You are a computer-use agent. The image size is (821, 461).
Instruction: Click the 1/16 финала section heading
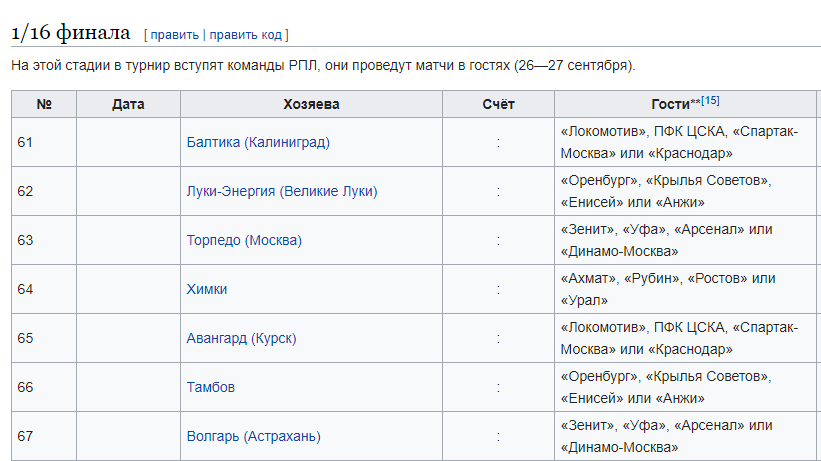click(71, 32)
